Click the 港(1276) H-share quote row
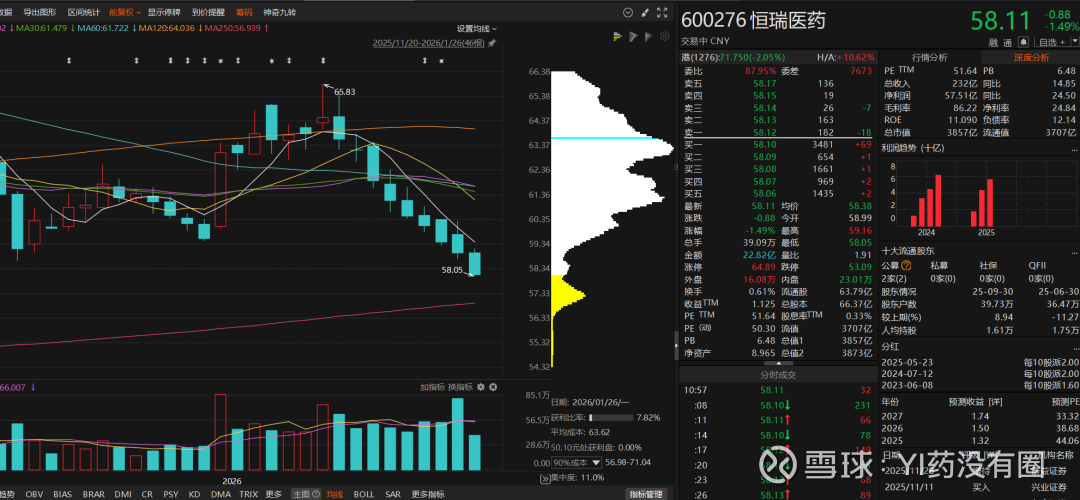The width and height of the screenshot is (1080, 500). 779,57
